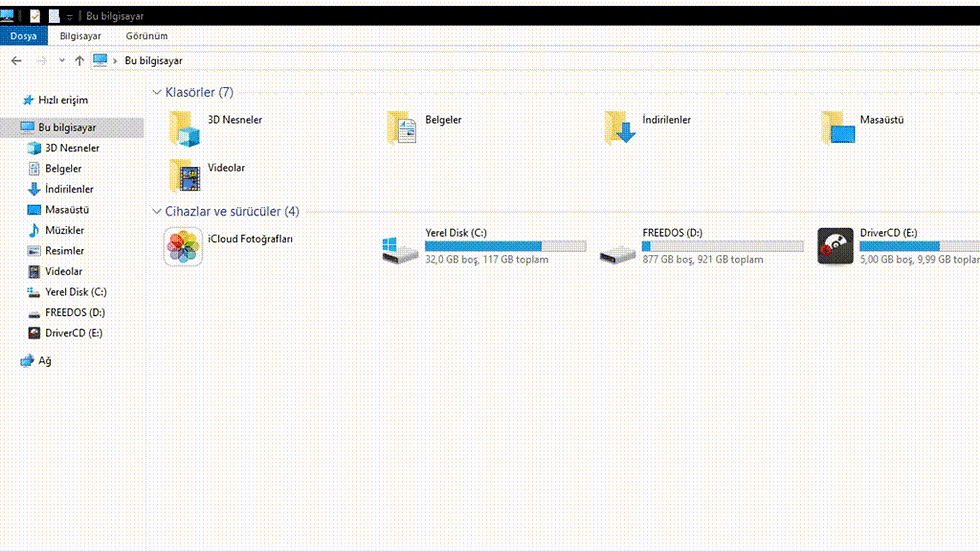Select the FREEDOS (D:) drive icon

[618, 253]
